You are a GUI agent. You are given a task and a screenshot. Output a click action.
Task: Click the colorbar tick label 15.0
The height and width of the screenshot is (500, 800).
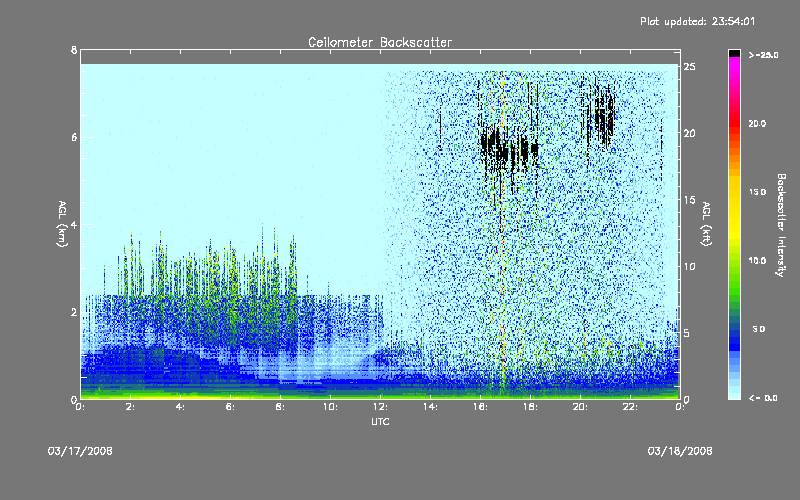point(757,192)
